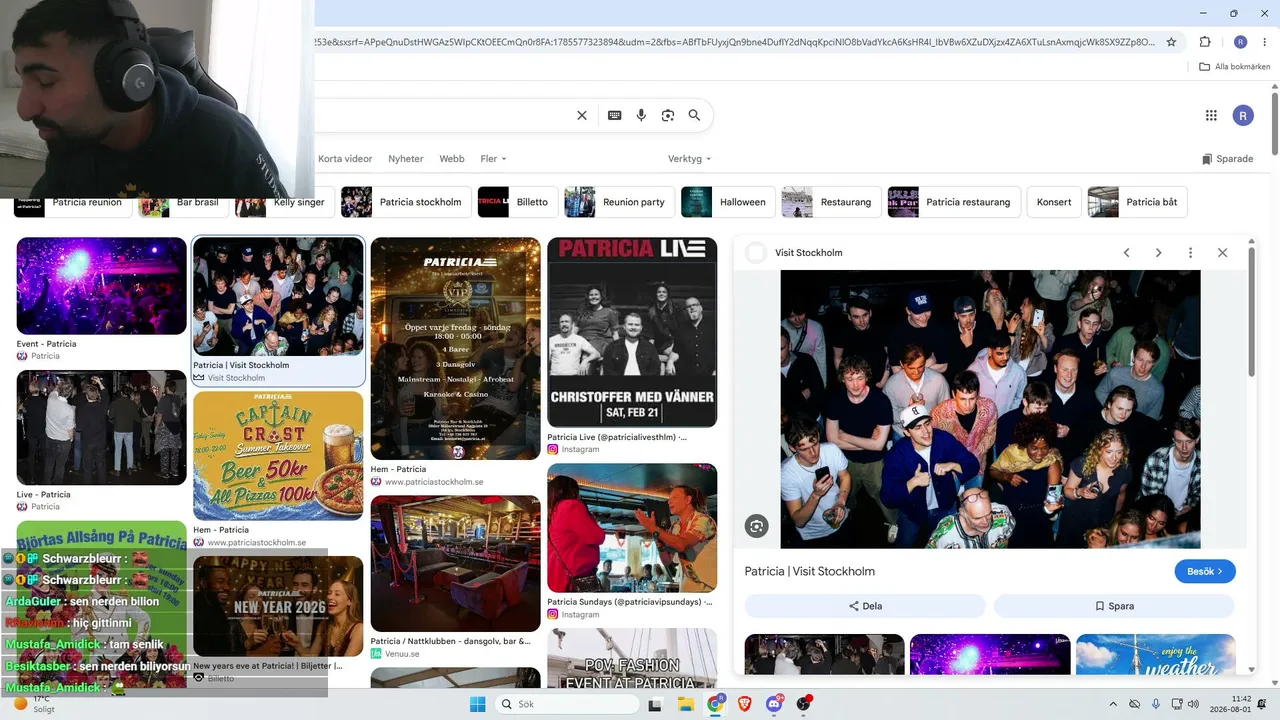Open the Chrome extensions puzzle icon
Image resolution: width=1280 pixels, height=720 pixels.
click(1205, 42)
